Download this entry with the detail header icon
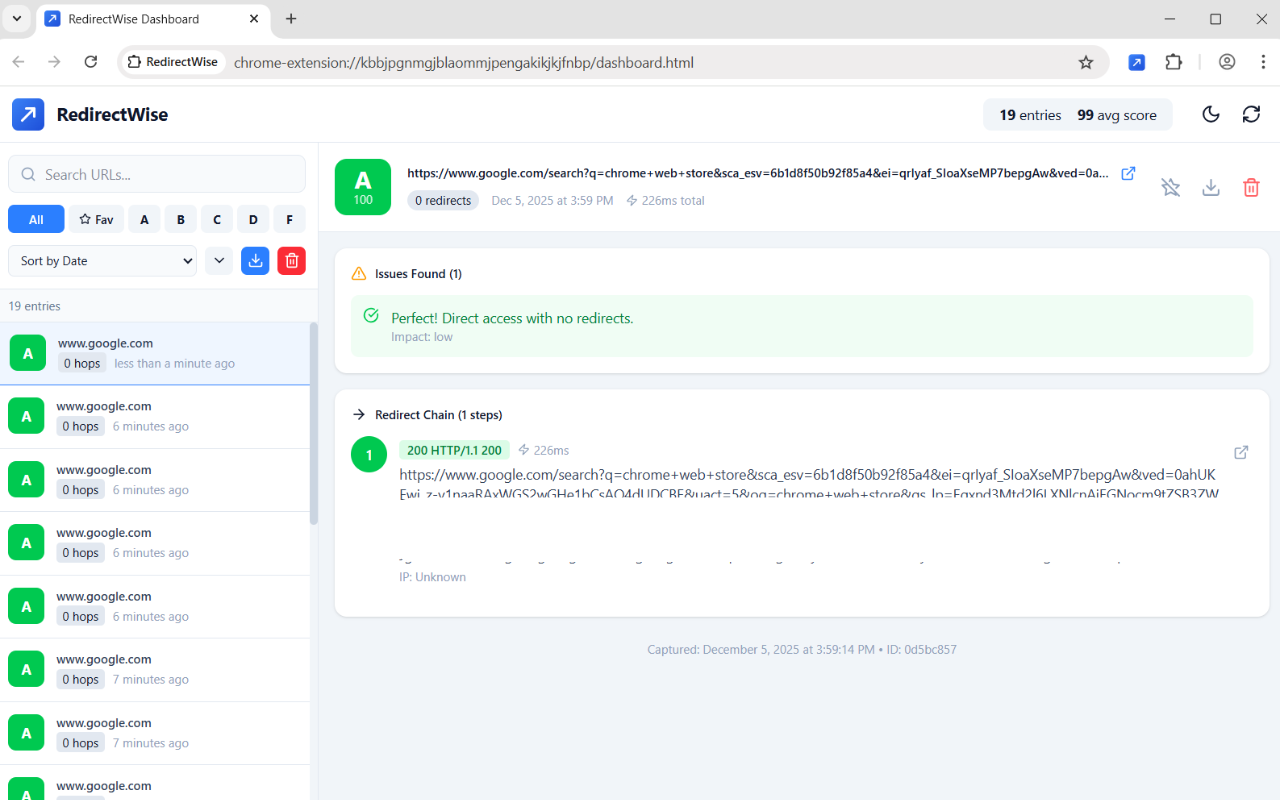 tap(1211, 187)
